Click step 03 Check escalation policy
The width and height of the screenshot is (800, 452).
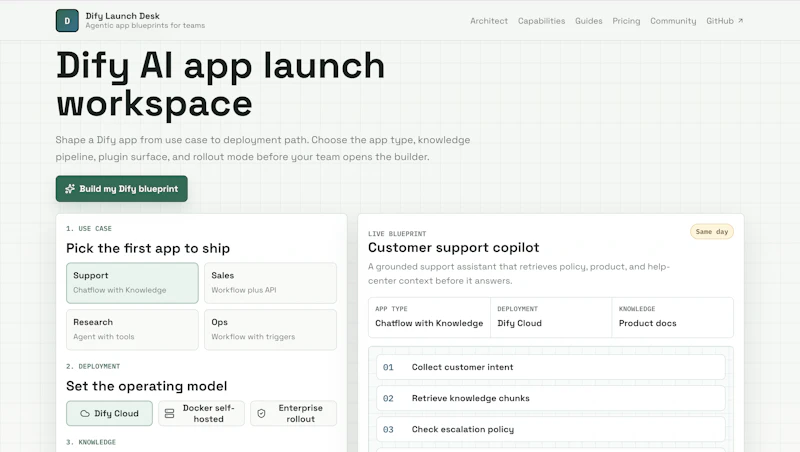[x=551, y=429]
